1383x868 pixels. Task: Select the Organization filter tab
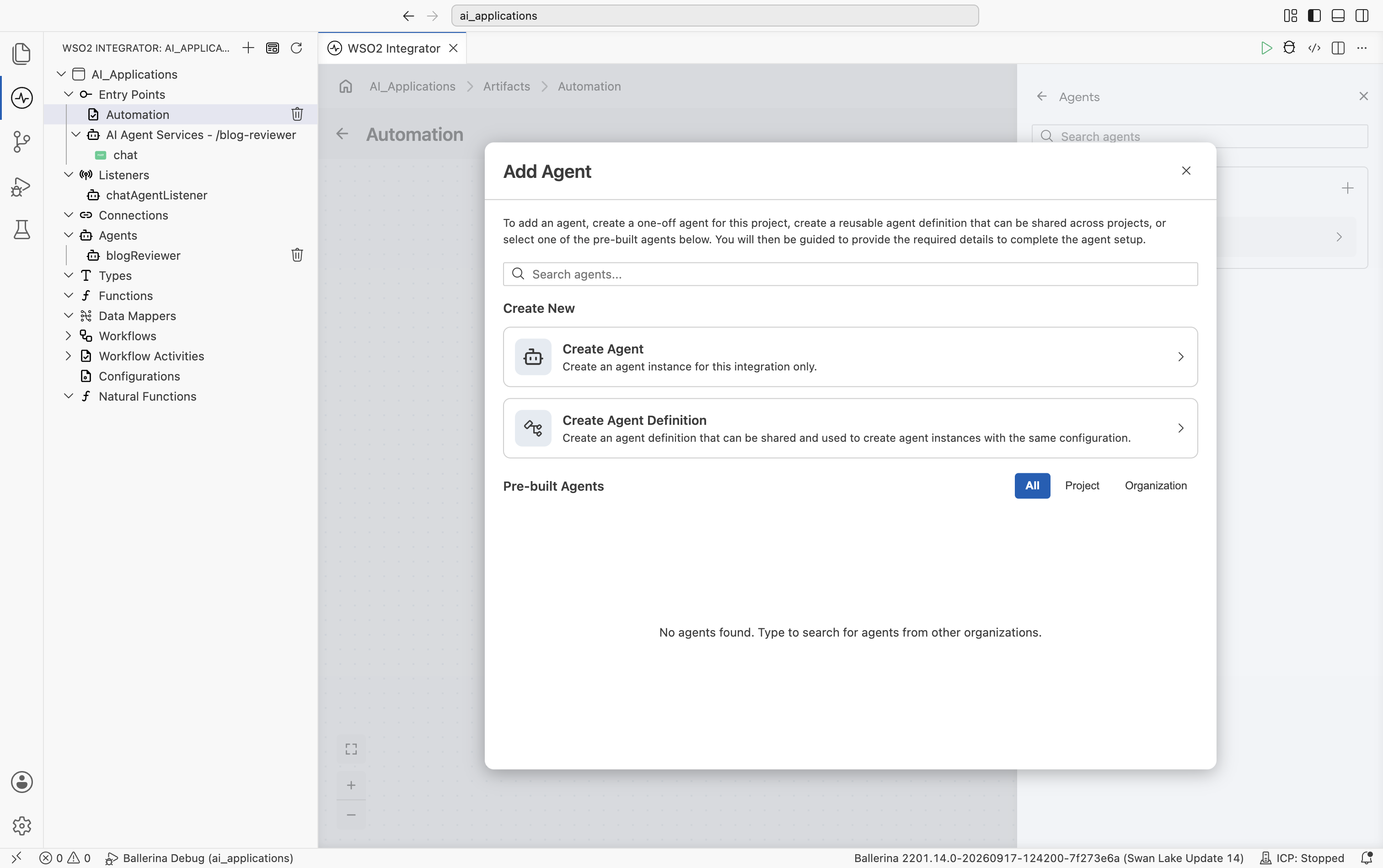click(x=1156, y=486)
